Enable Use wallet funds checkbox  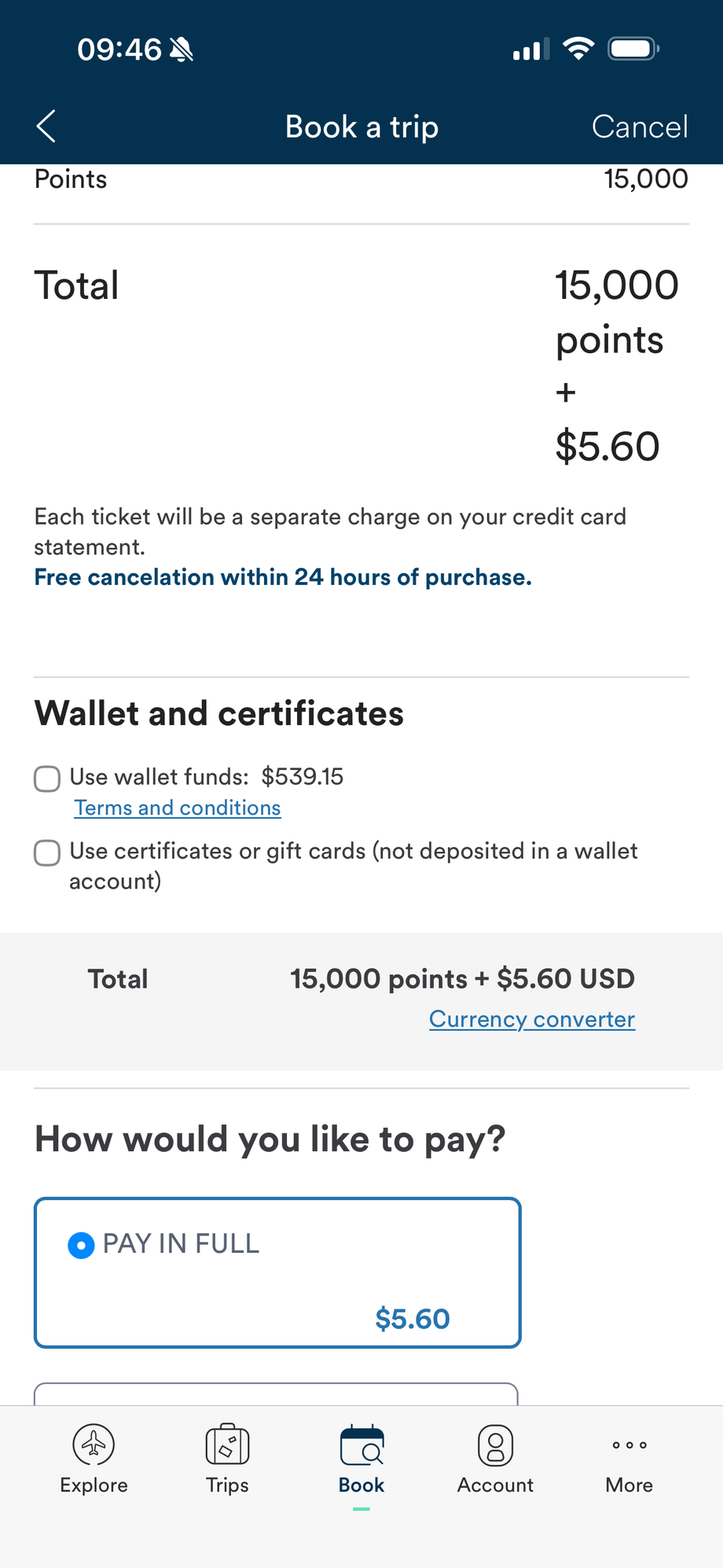(x=47, y=778)
